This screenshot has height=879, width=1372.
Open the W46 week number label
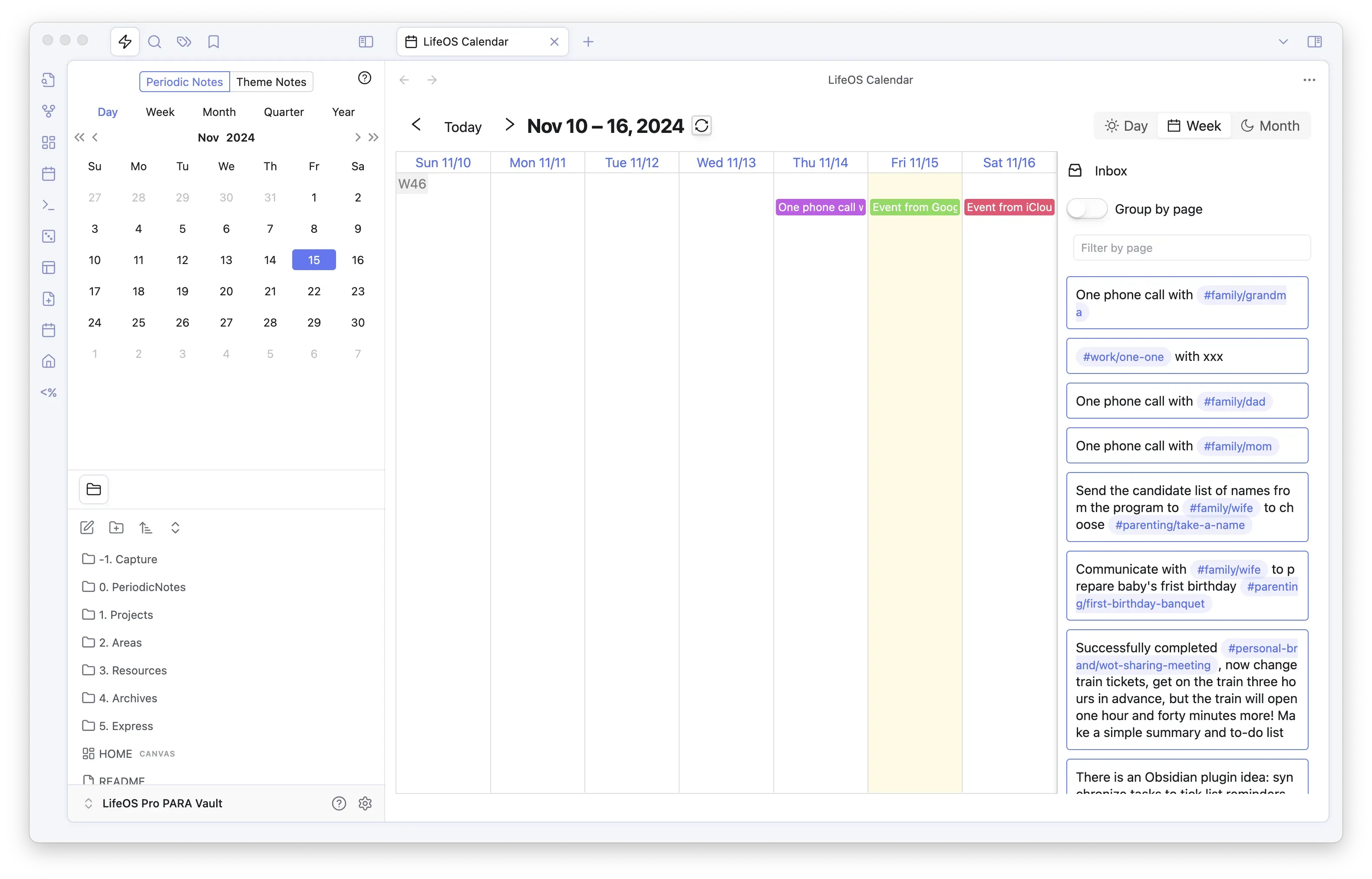[412, 184]
